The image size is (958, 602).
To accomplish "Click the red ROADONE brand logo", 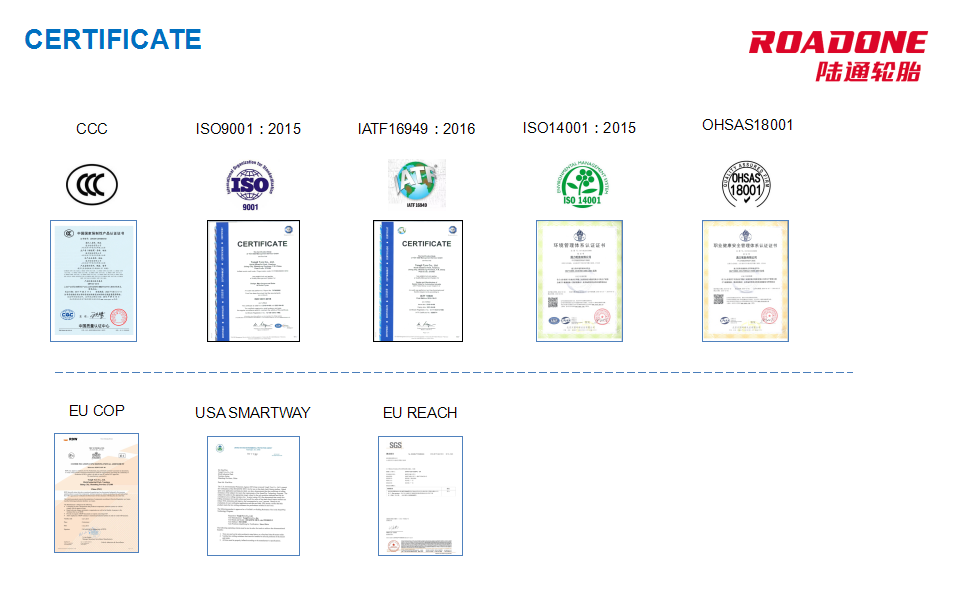I will tap(838, 42).
